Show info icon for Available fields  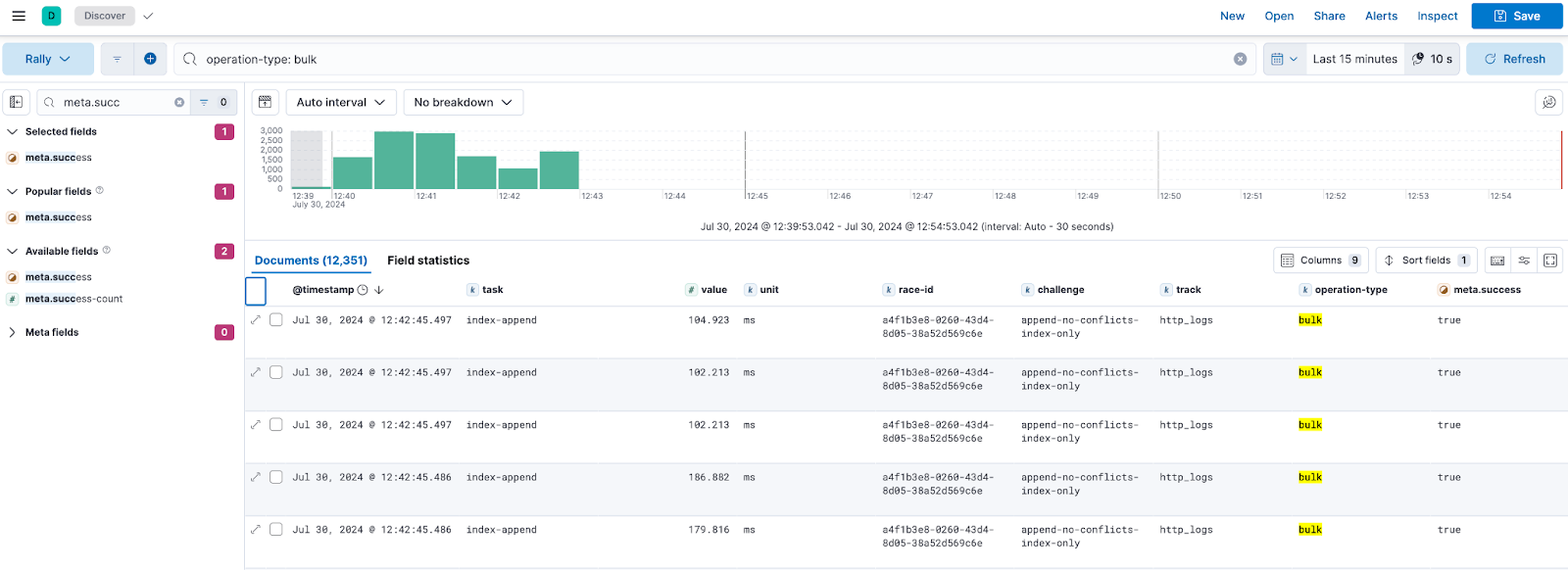point(106,250)
